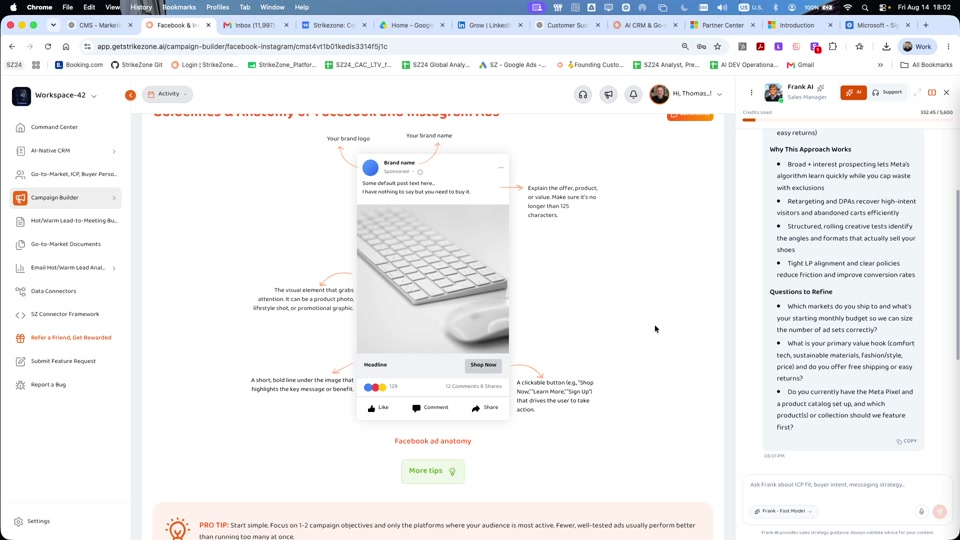Open the Activity dropdown
Image resolution: width=960 pixels, height=540 pixels.
coord(167,94)
